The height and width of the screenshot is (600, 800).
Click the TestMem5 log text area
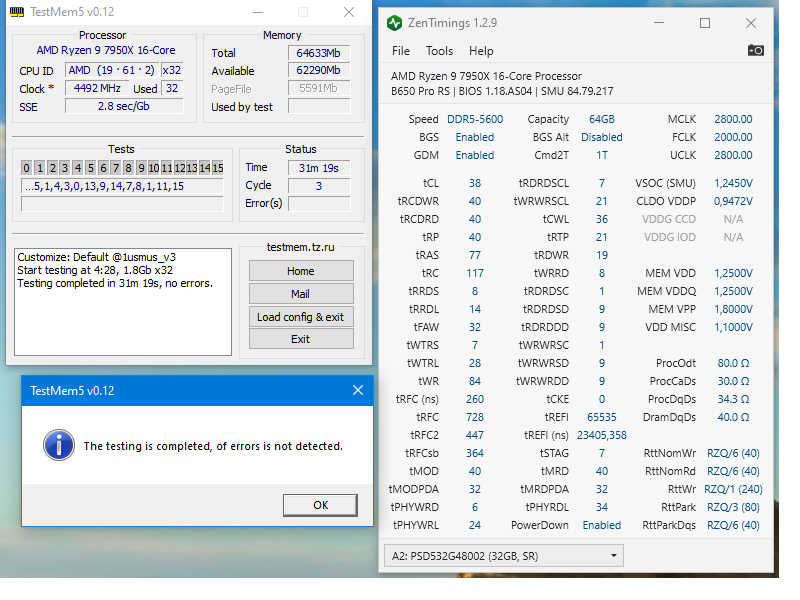(x=123, y=302)
